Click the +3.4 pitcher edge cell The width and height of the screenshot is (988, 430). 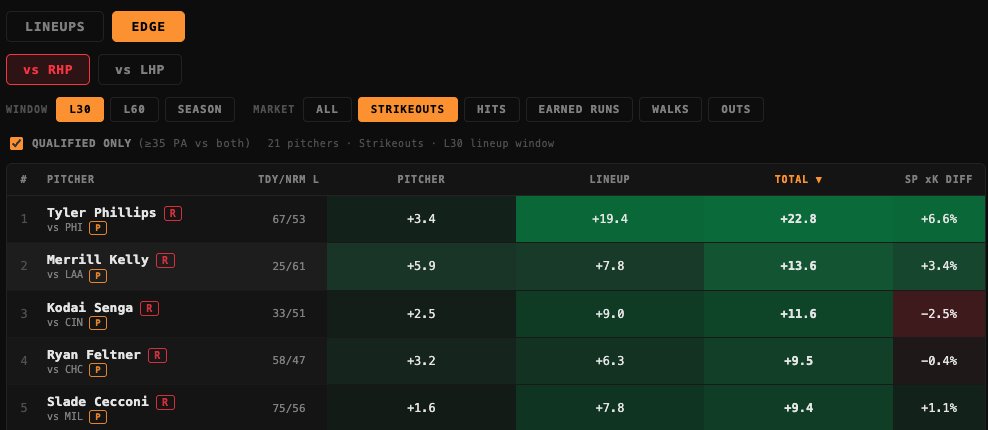(421, 219)
